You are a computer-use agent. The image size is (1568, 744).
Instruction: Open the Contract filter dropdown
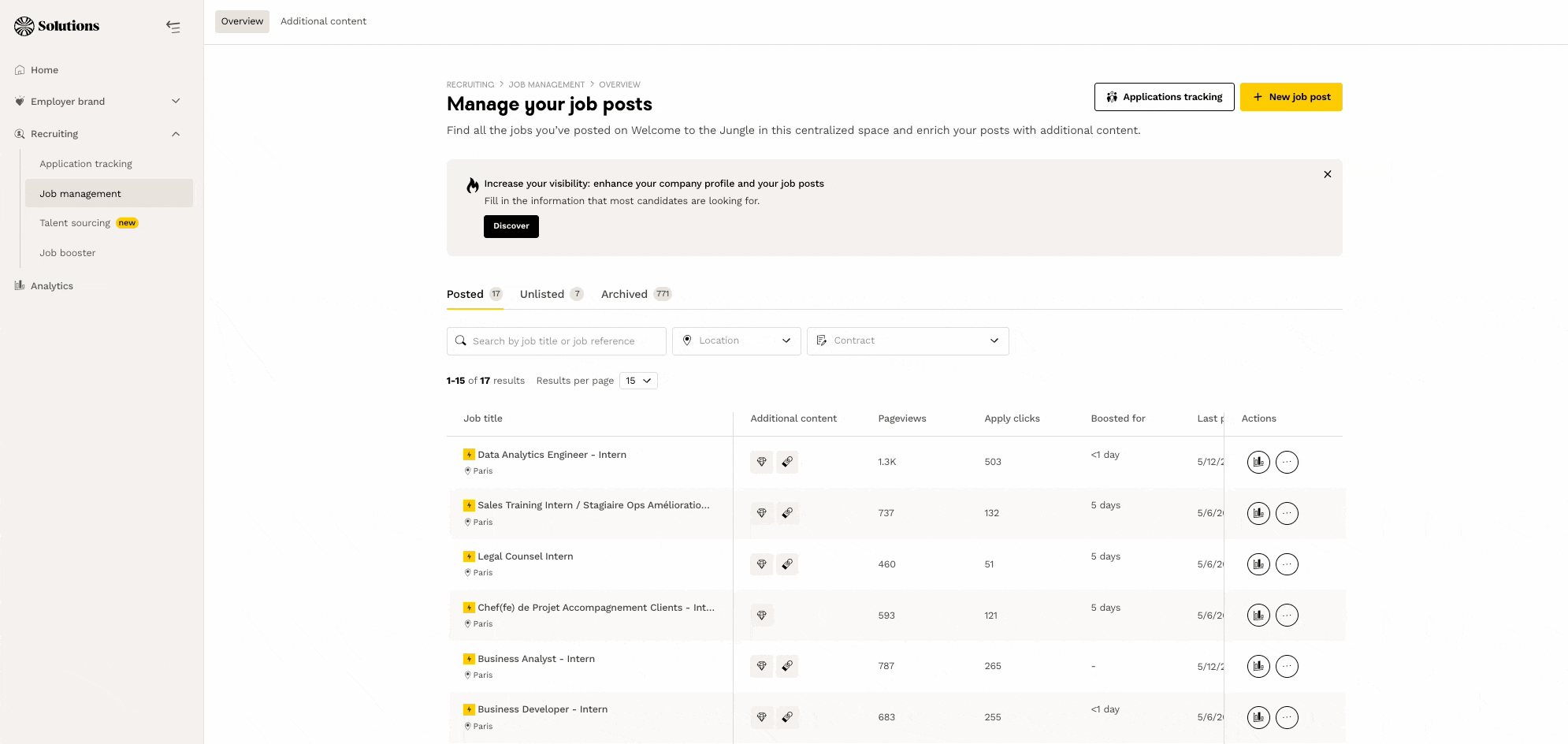point(908,340)
